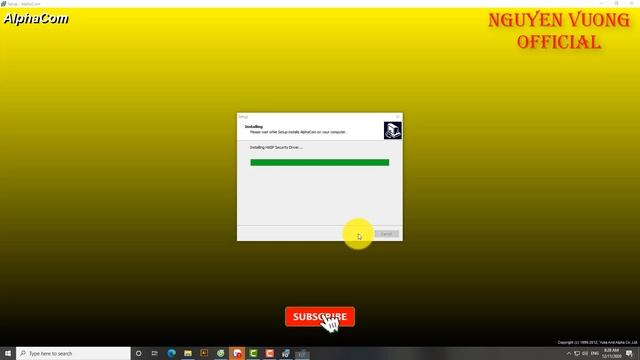
Task: Switch the ENG input language indicator
Action: click(x=595, y=353)
